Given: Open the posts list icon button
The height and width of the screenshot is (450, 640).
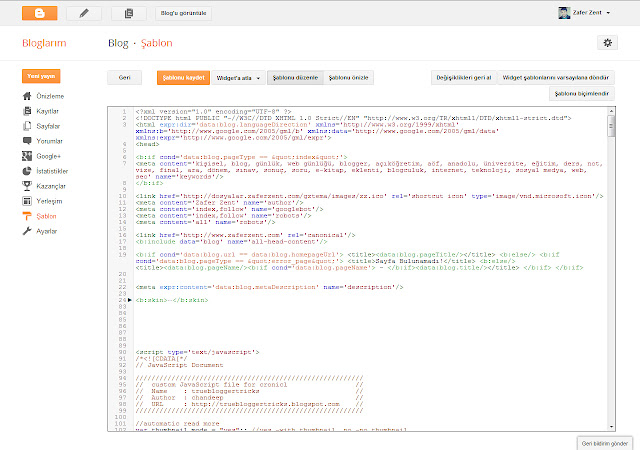Looking at the screenshot, I should [x=129, y=13].
